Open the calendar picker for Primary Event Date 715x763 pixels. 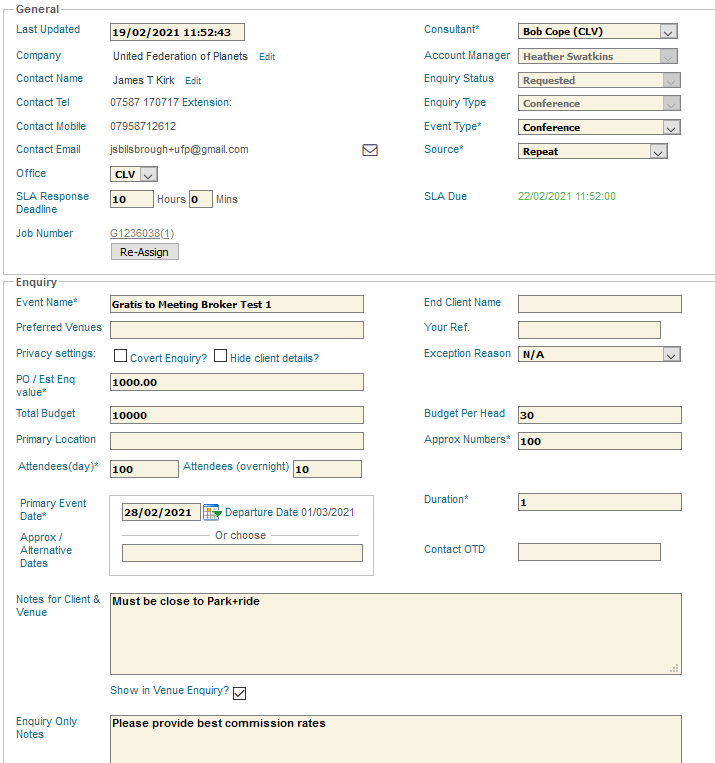(212, 512)
